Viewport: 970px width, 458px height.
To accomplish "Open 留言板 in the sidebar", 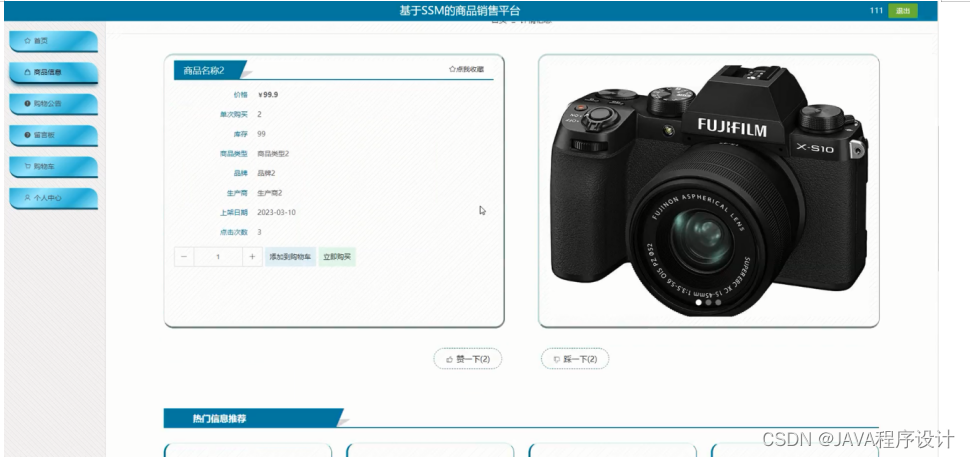I will pyautogui.click(x=53, y=135).
